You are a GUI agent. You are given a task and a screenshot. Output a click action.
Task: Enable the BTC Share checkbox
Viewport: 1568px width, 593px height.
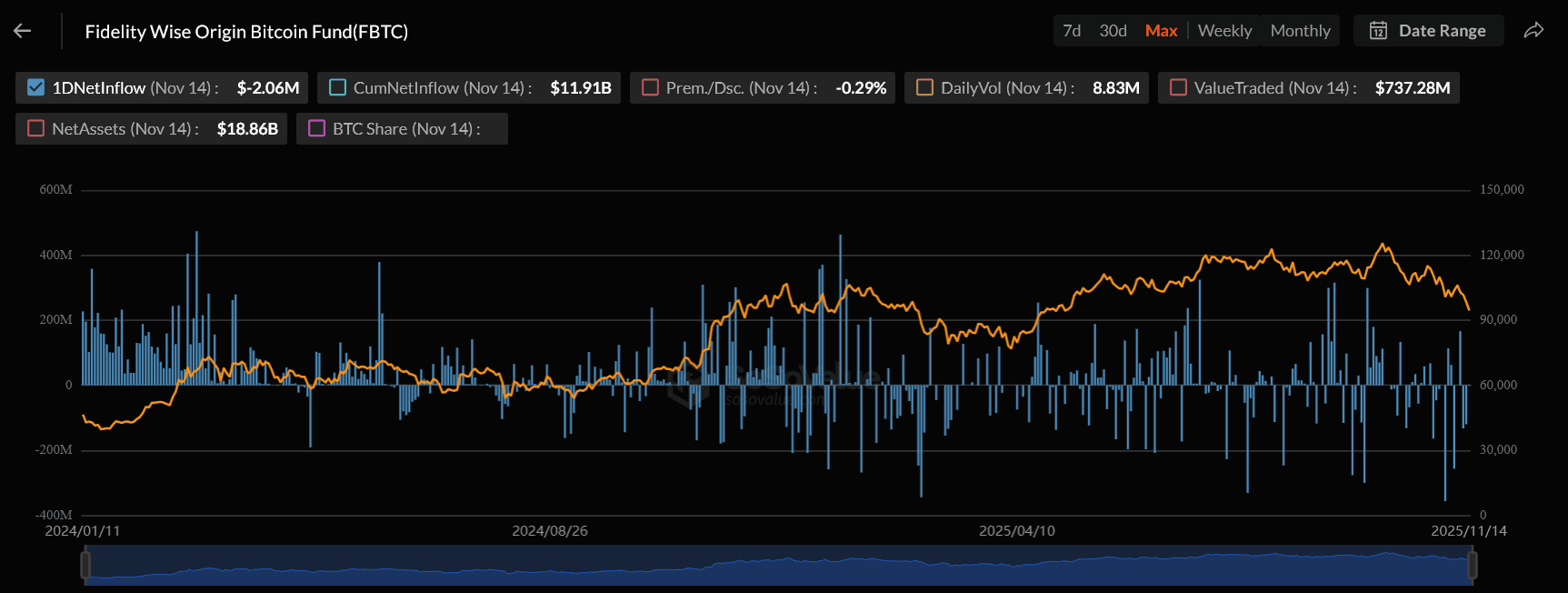[x=316, y=129]
